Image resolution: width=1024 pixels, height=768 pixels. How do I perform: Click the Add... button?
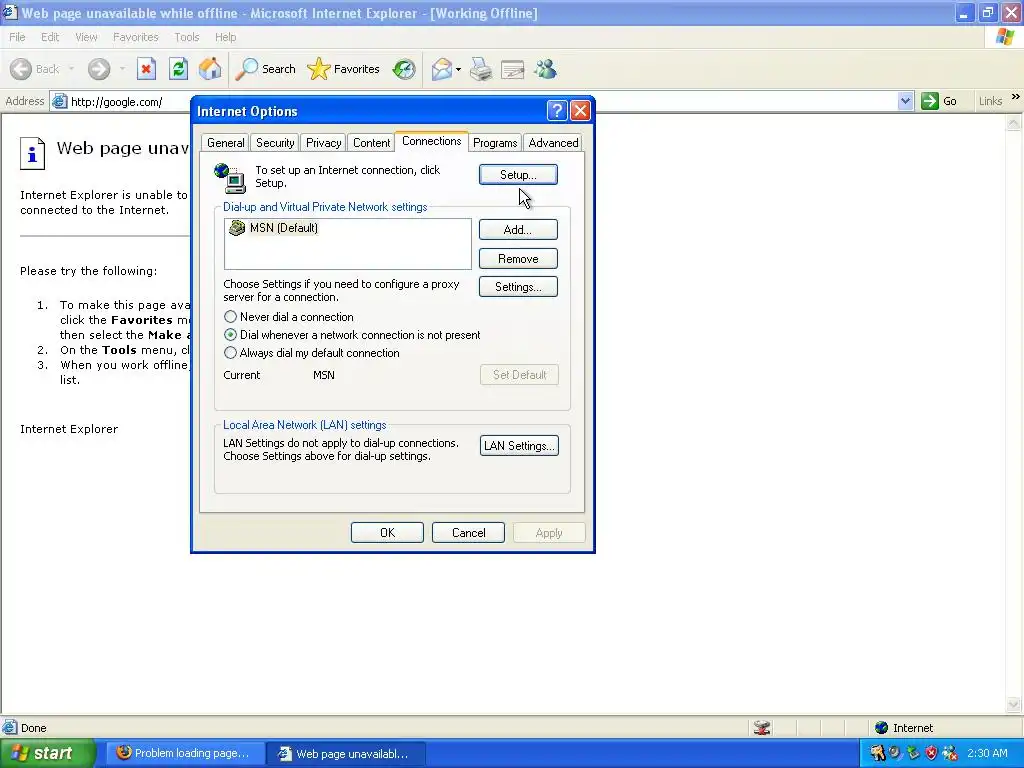[518, 229]
